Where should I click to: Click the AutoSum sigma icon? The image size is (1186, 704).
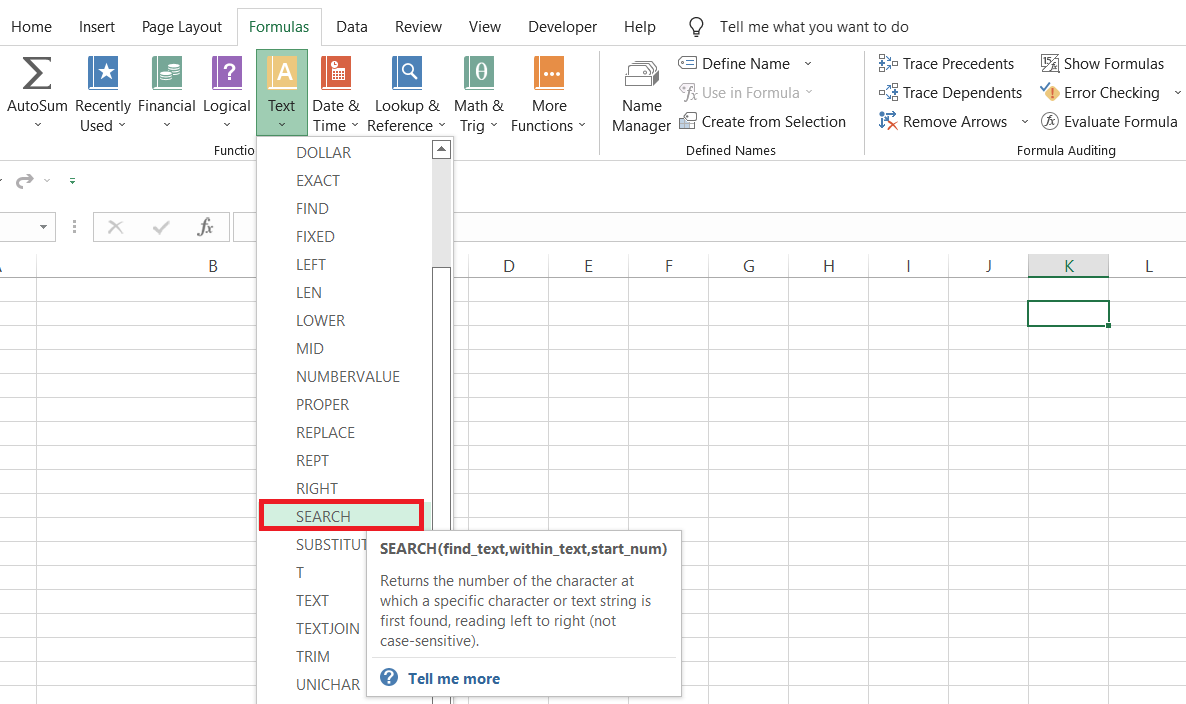point(37,75)
